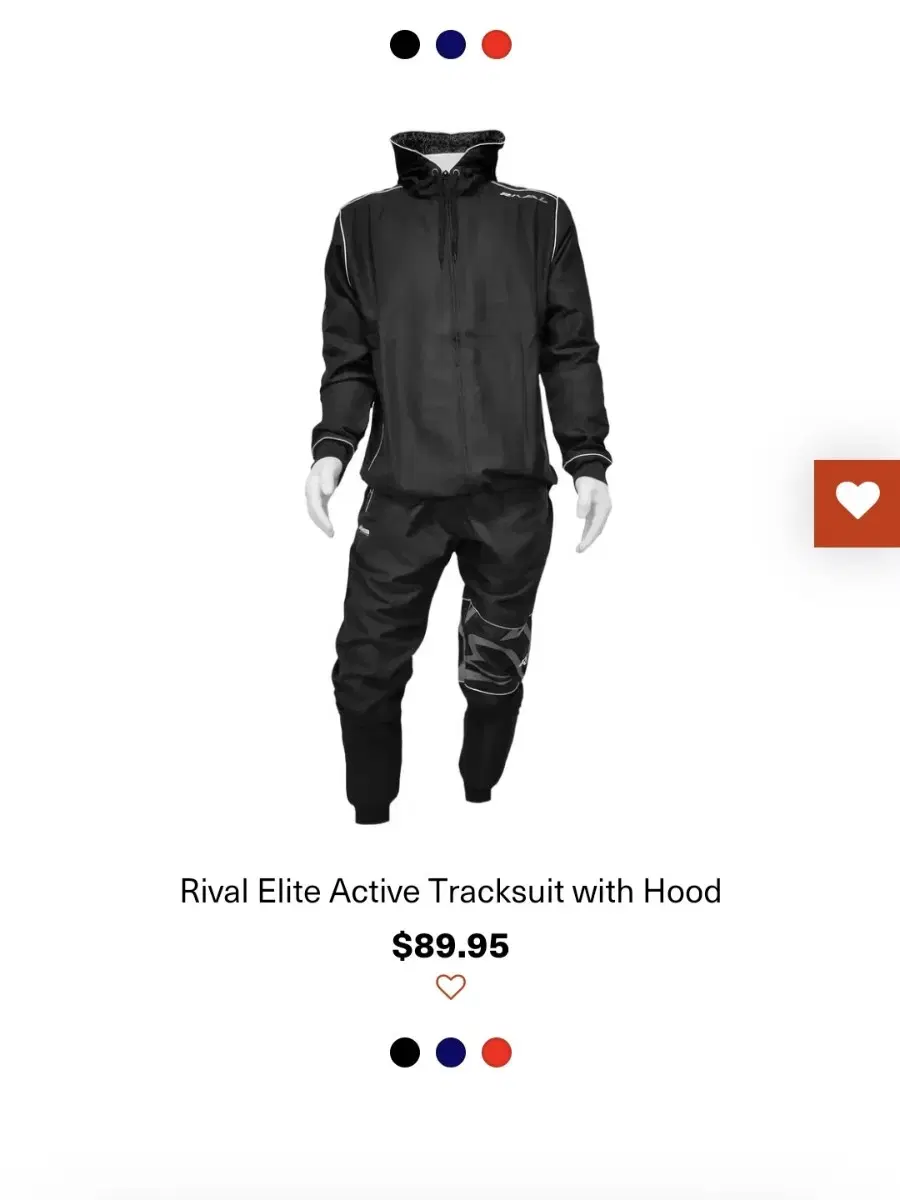Image resolution: width=900 pixels, height=1200 pixels.
Task: Favorite the tracksuit via outline heart below price
Action: (x=451, y=987)
